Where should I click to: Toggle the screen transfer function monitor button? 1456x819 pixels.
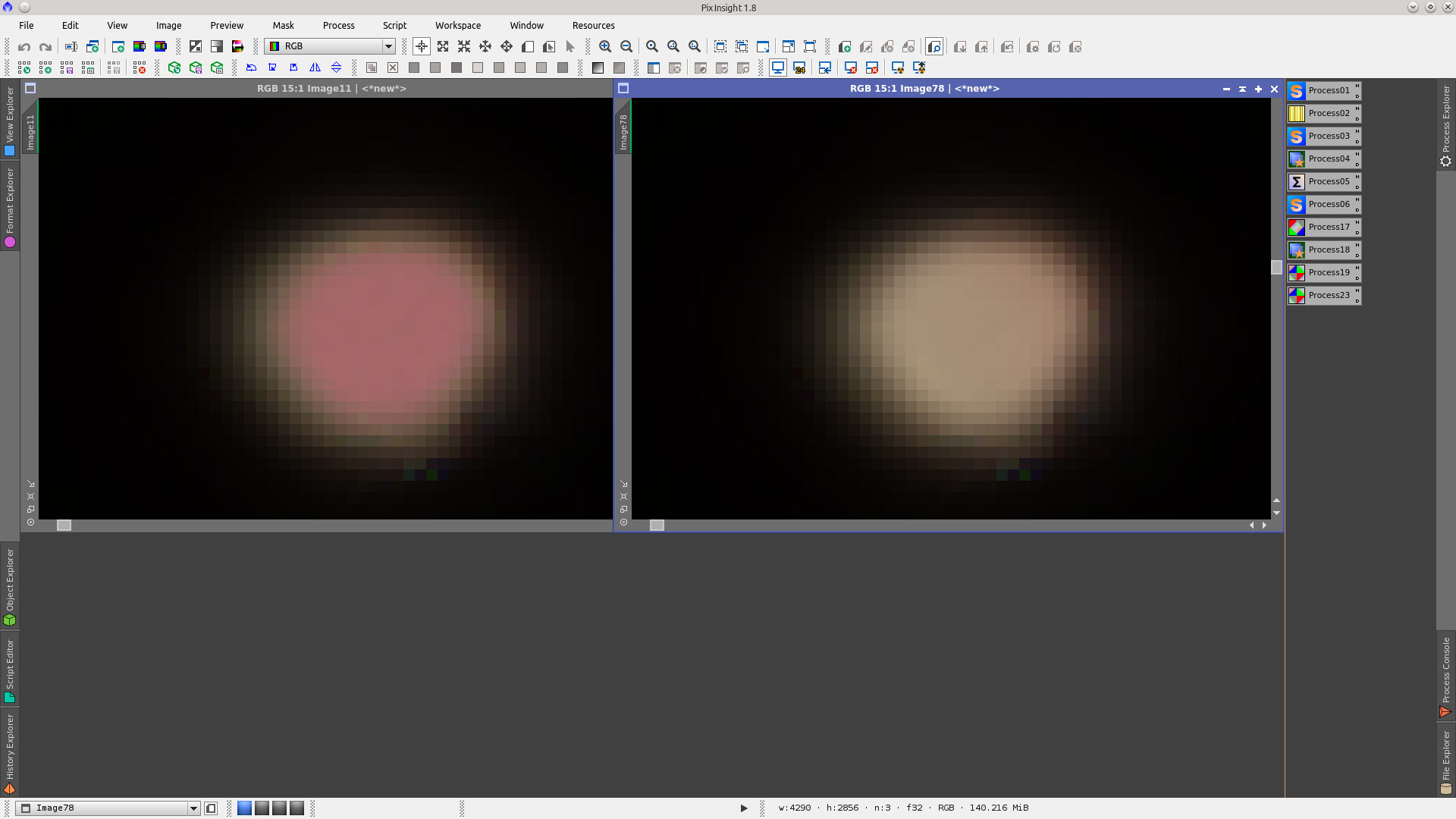click(x=778, y=68)
